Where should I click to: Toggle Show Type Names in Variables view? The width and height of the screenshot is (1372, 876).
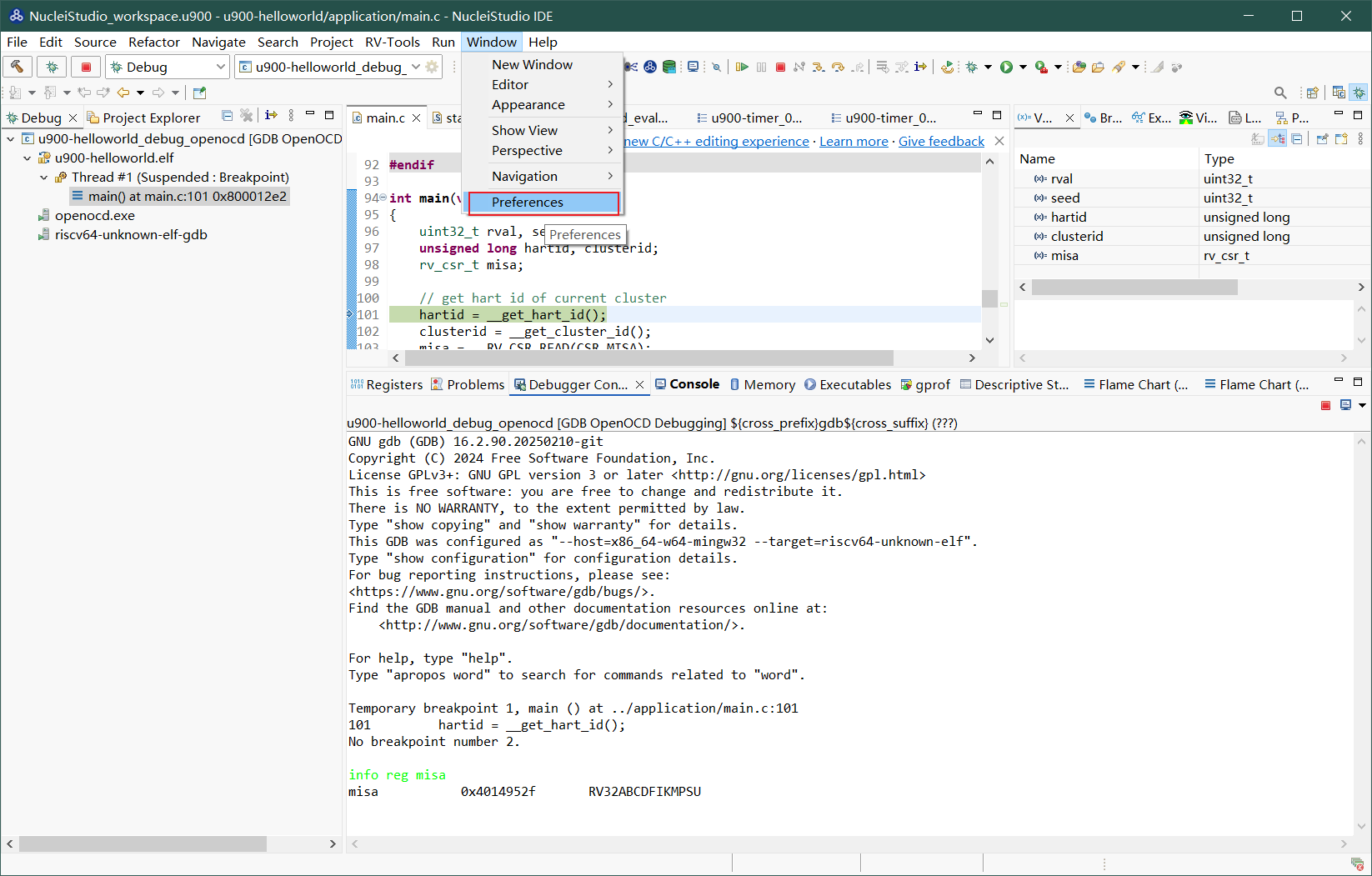click(1258, 139)
